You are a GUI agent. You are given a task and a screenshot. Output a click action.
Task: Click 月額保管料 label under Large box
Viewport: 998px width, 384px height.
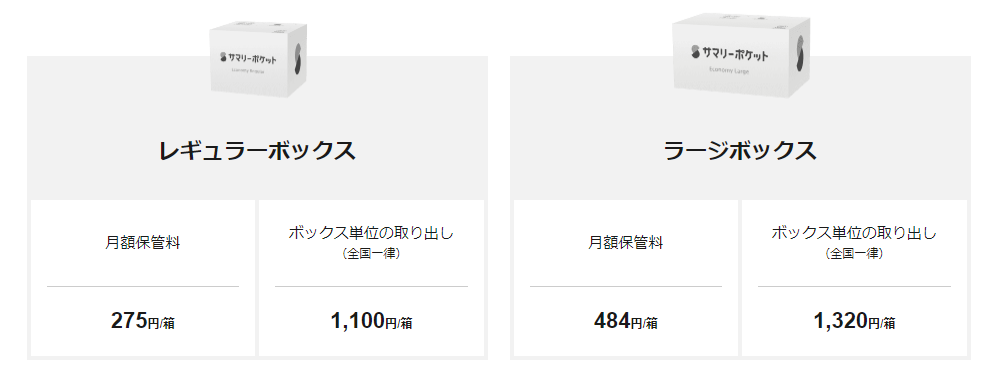coord(626,243)
